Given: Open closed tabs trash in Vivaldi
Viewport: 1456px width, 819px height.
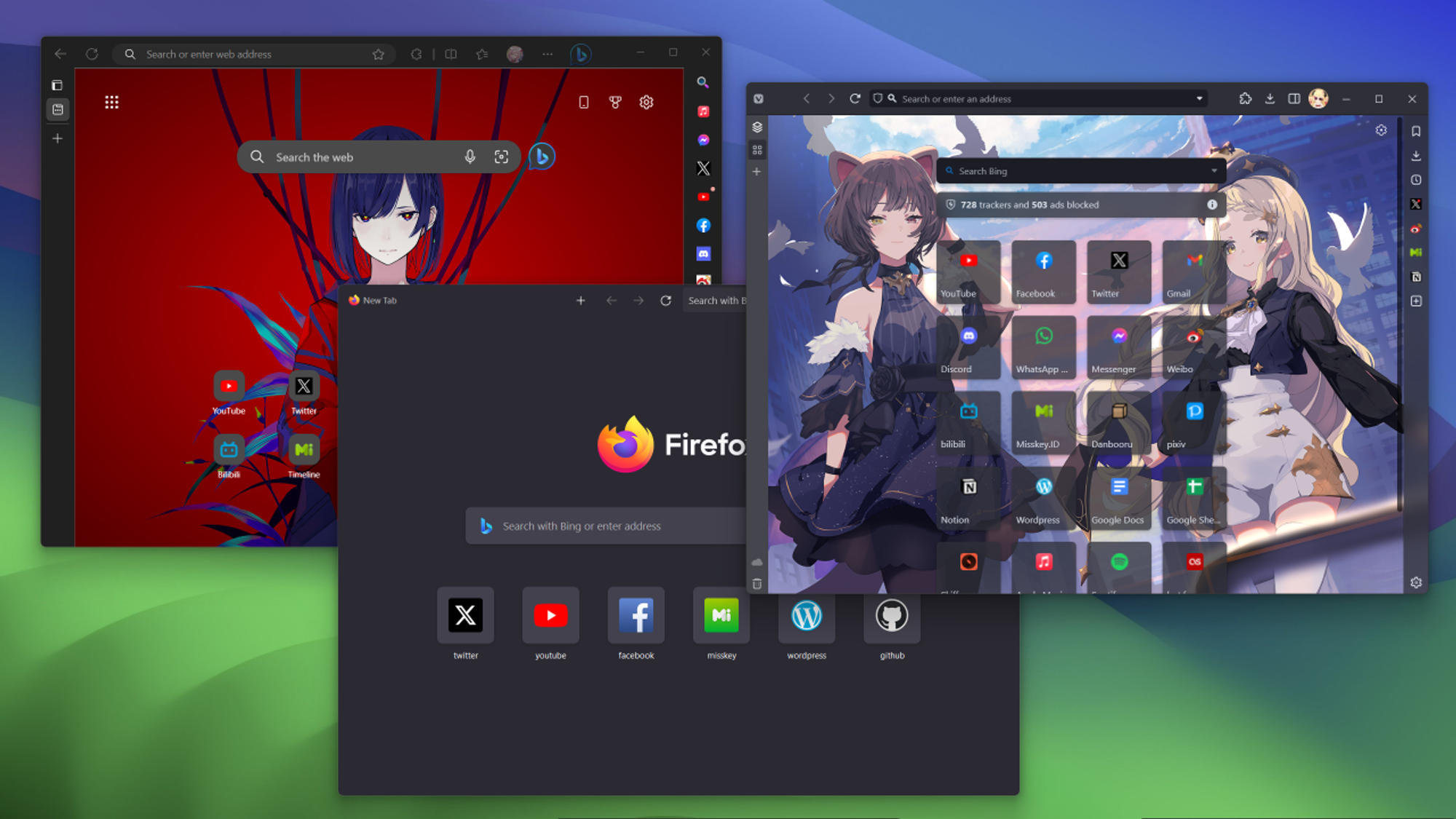Looking at the screenshot, I should (757, 584).
